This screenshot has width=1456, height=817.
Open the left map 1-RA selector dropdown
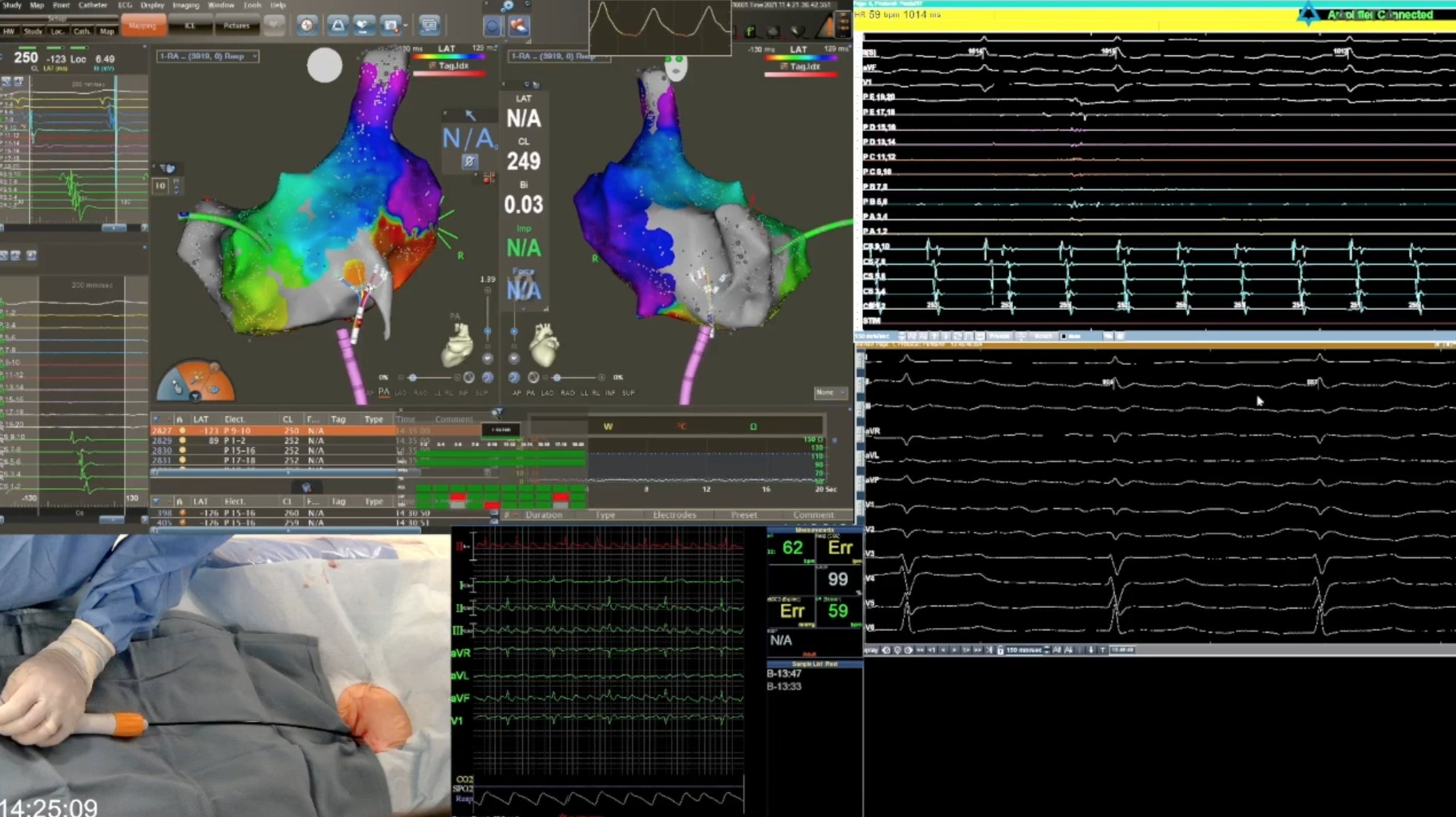(x=207, y=56)
